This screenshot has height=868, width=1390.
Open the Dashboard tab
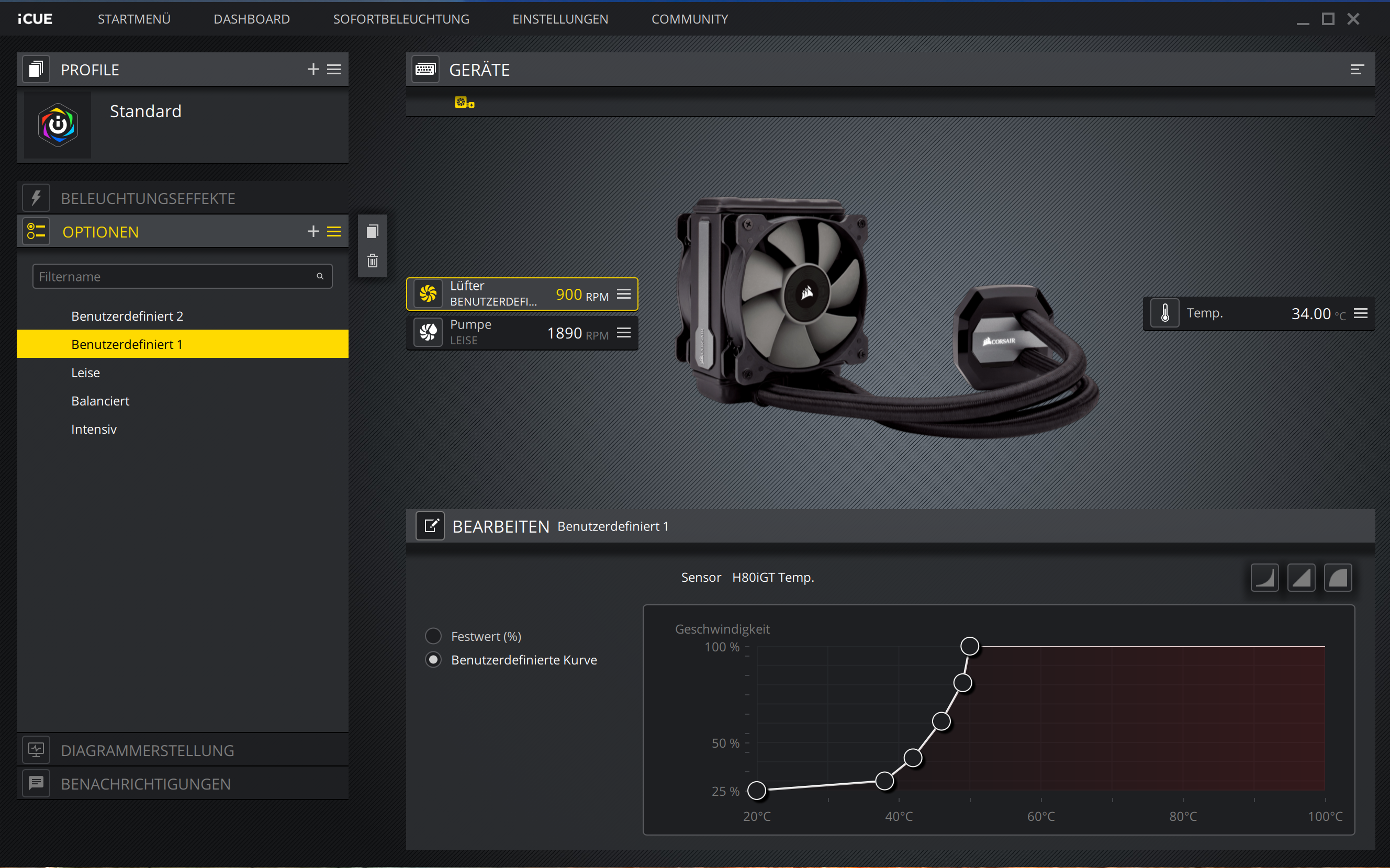click(252, 19)
